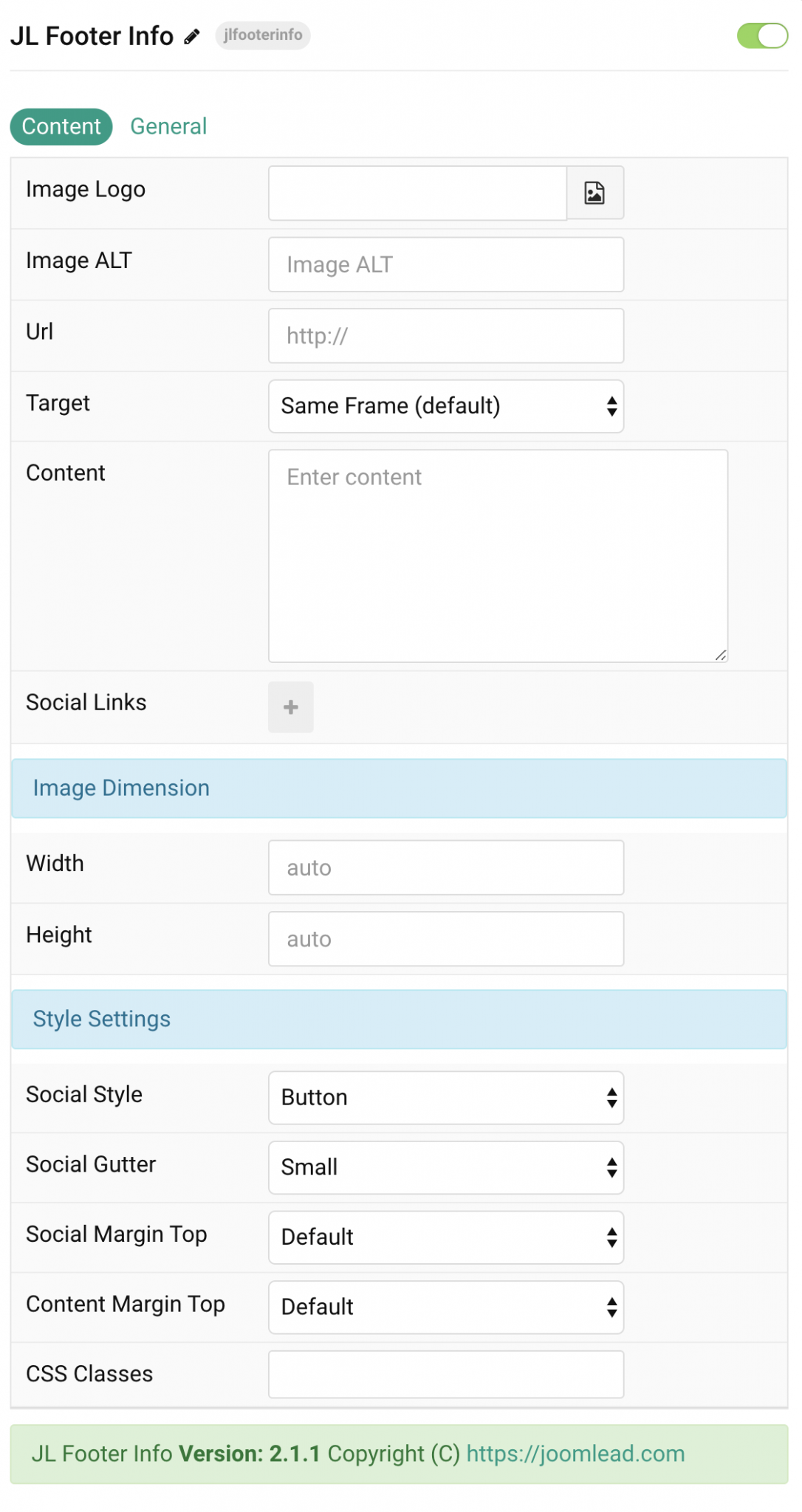Viewport: 802px width, 1512px height.
Task: Click the Image Logo text box
Action: (x=416, y=193)
